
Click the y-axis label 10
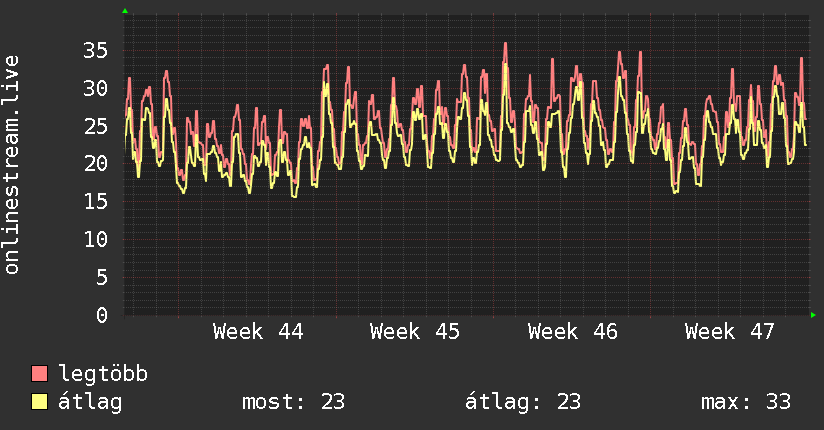[x=96, y=240]
